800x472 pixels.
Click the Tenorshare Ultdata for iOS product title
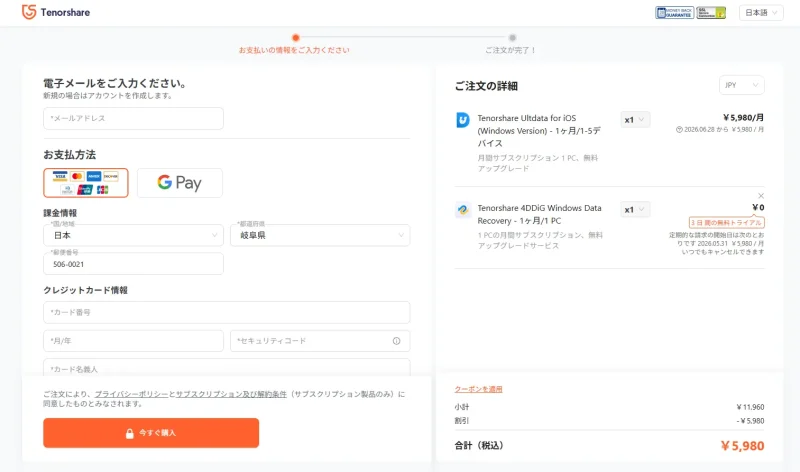[x=539, y=131]
